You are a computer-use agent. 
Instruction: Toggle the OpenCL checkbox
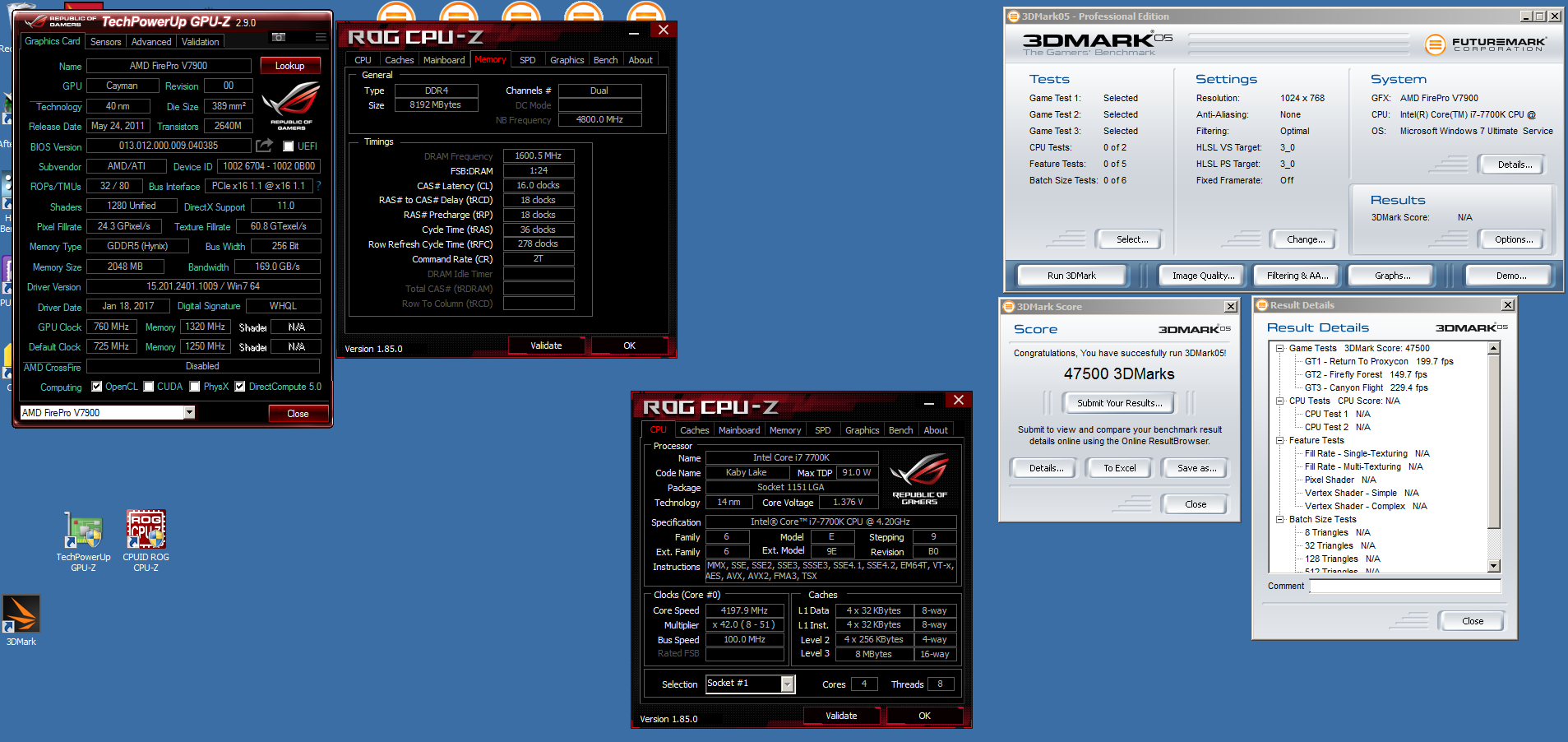tap(97, 387)
